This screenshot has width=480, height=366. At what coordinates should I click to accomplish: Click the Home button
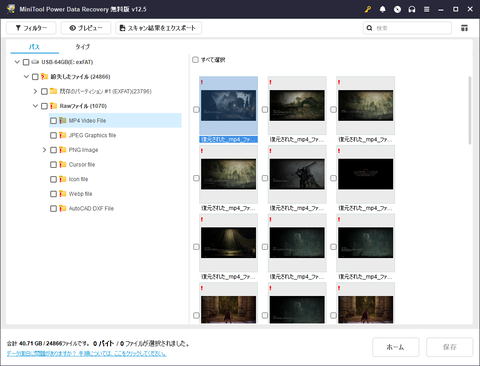[x=396, y=347]
